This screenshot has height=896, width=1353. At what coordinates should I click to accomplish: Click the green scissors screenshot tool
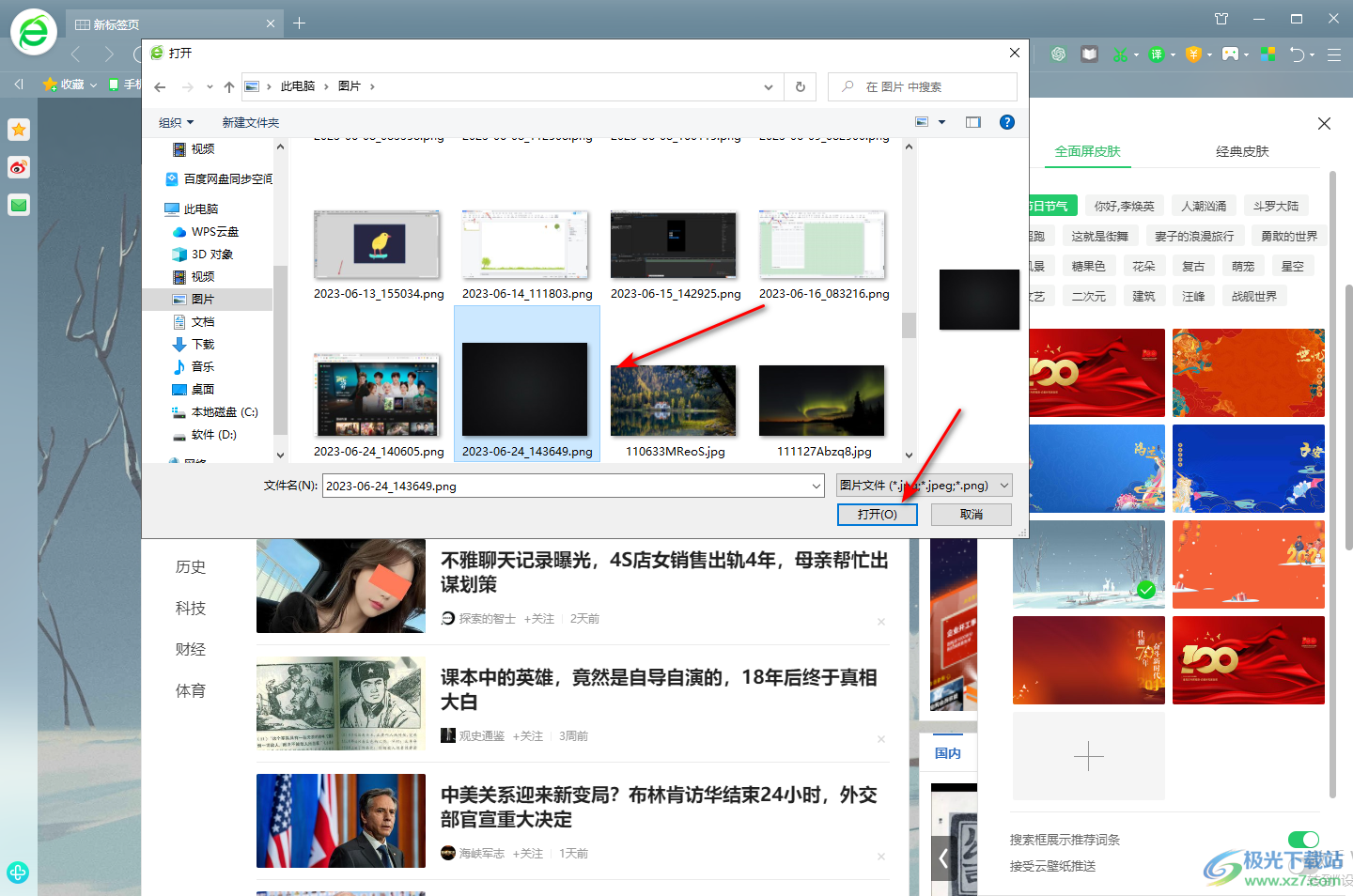(1120, 54)
